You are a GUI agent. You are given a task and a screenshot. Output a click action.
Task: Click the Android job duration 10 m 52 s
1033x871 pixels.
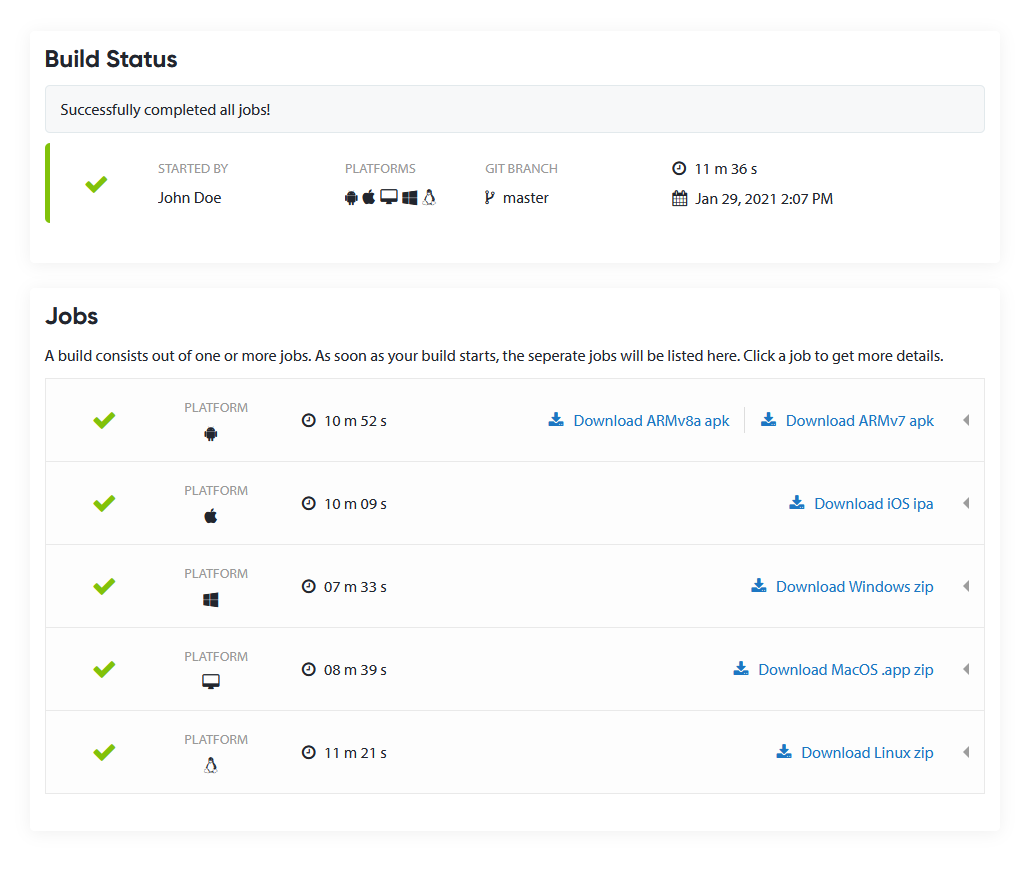click(355, 420)
